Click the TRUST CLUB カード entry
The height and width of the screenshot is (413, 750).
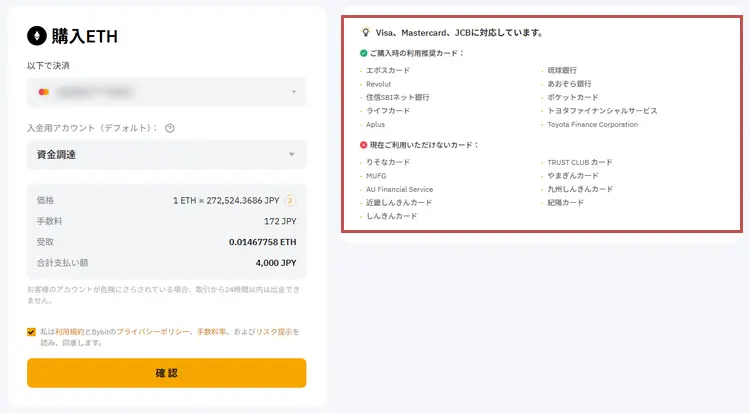click(580, 162)
